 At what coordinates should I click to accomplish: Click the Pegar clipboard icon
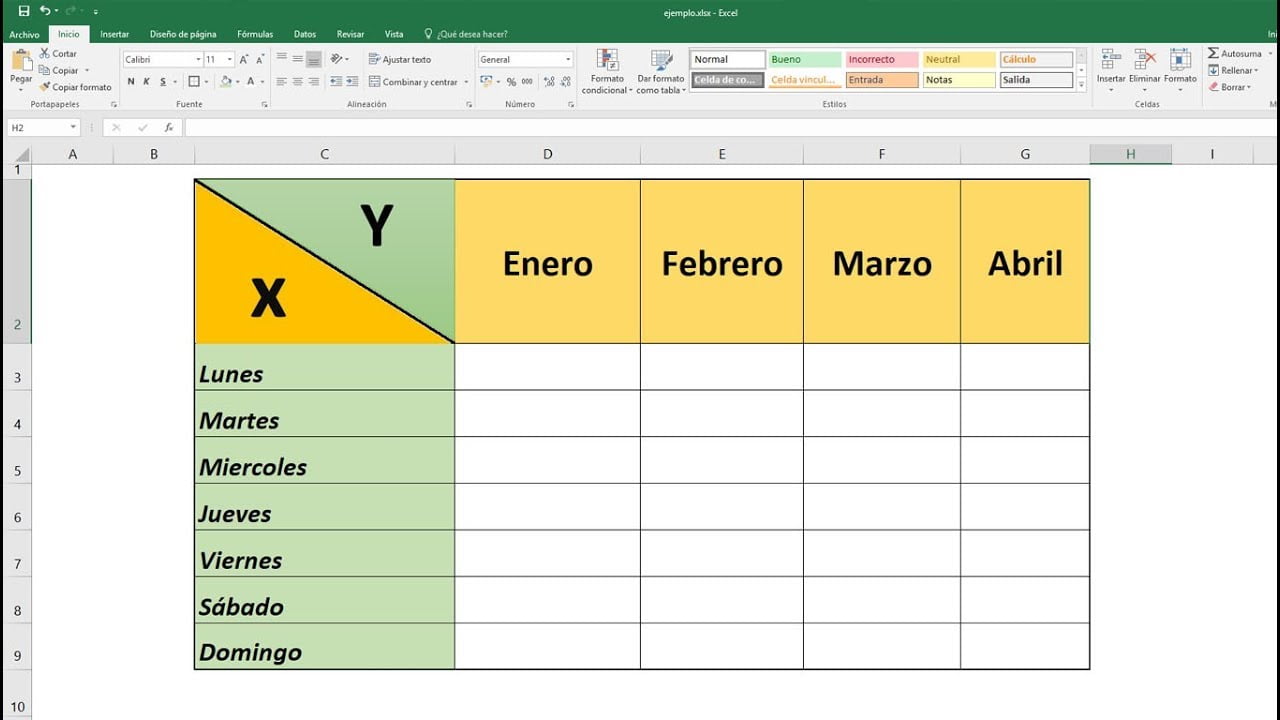pos(21,61)
